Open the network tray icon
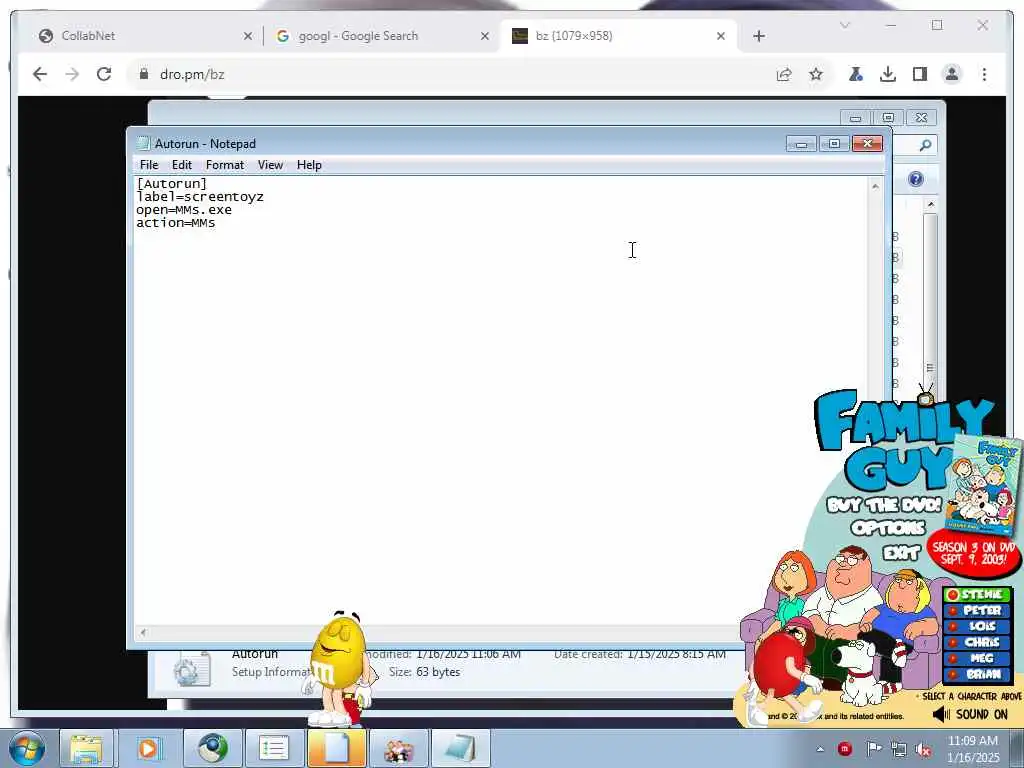Image resolution: width=1024 pixels, height=768 pixels. point(899,750)
